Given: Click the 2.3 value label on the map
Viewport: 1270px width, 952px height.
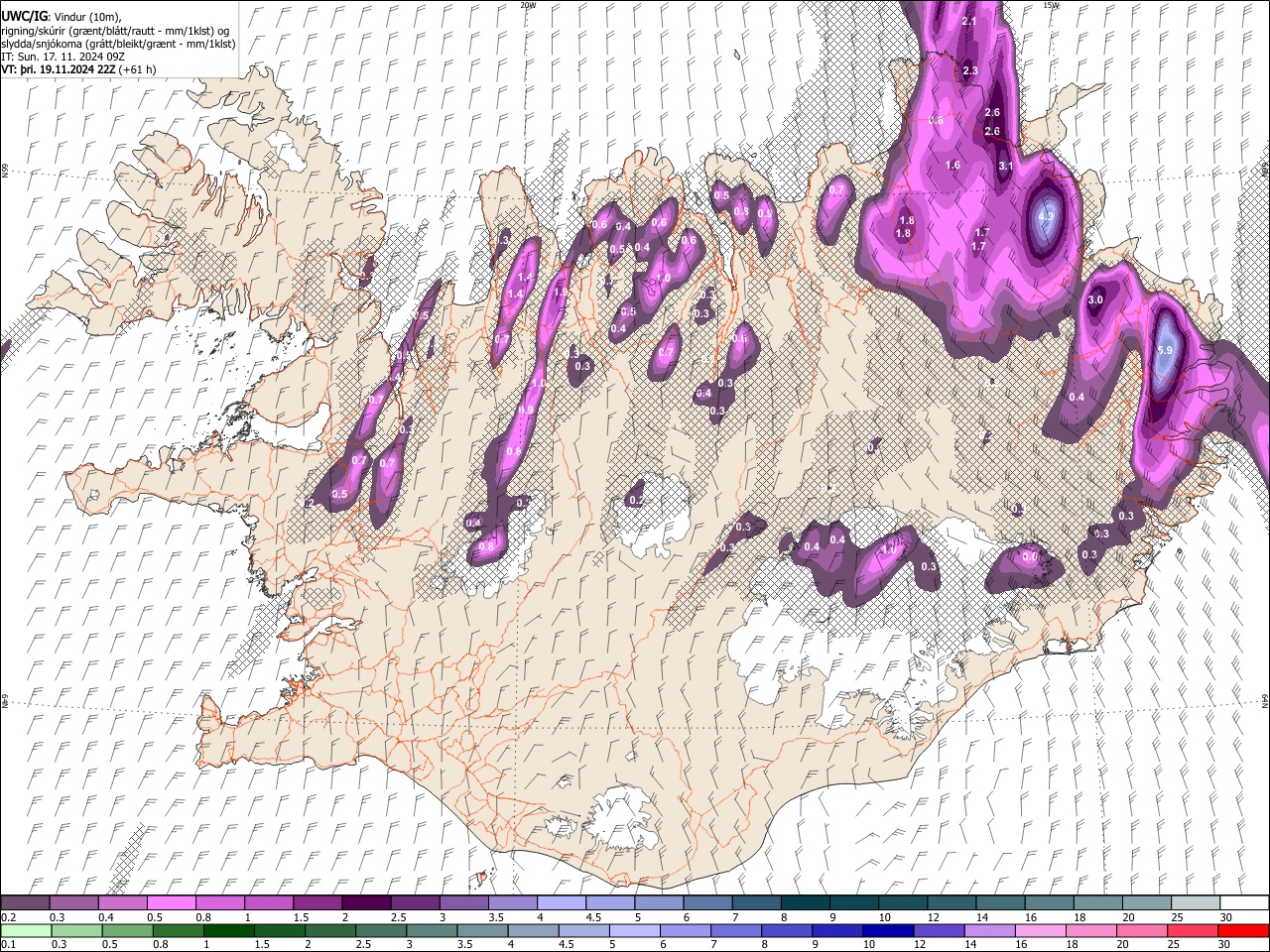Looking at the screenshot, I should (969, 70).
